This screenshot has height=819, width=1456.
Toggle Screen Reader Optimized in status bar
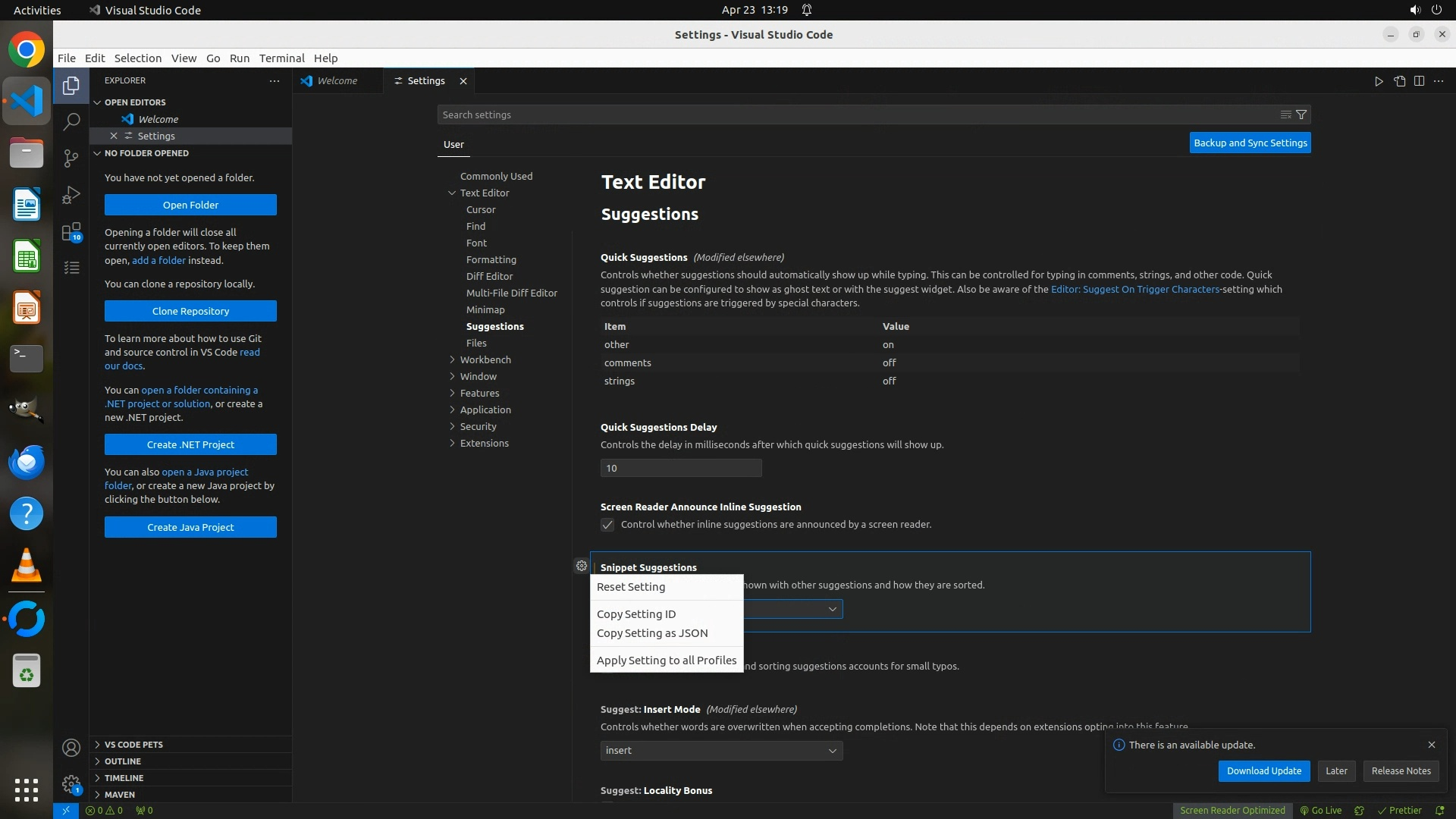(x=1232, y=810)
